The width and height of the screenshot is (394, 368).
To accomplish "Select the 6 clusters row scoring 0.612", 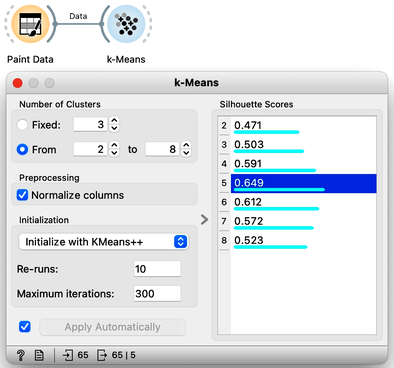I will 298,202.
